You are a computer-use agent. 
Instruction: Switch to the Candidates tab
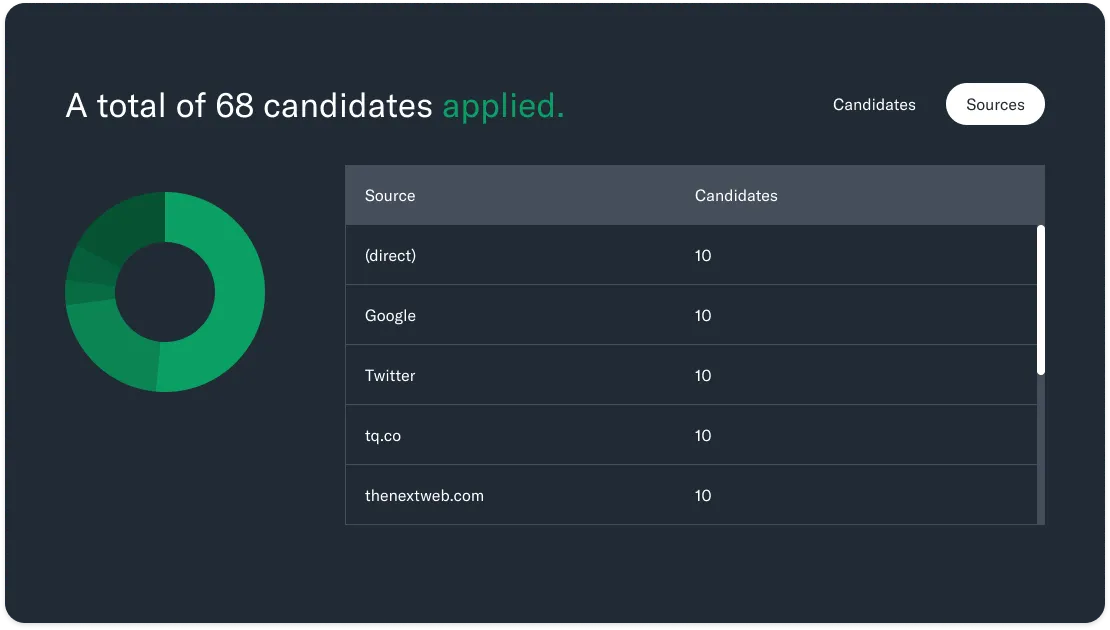[x=874, y=105]
